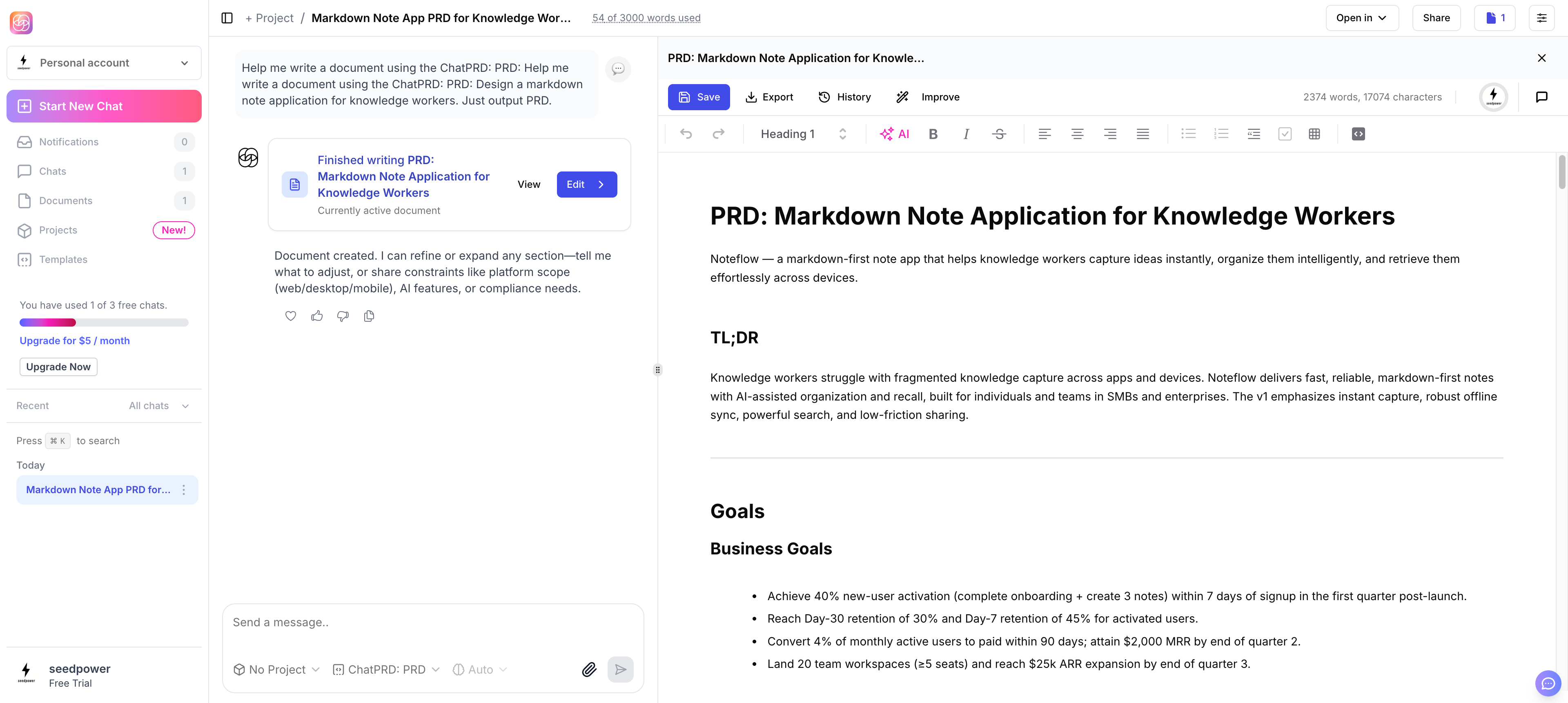The height and width of the screenshot is (703, 1568).
Task: Open the Heading 1 style dropdown
Action: (x=803, y=134)
